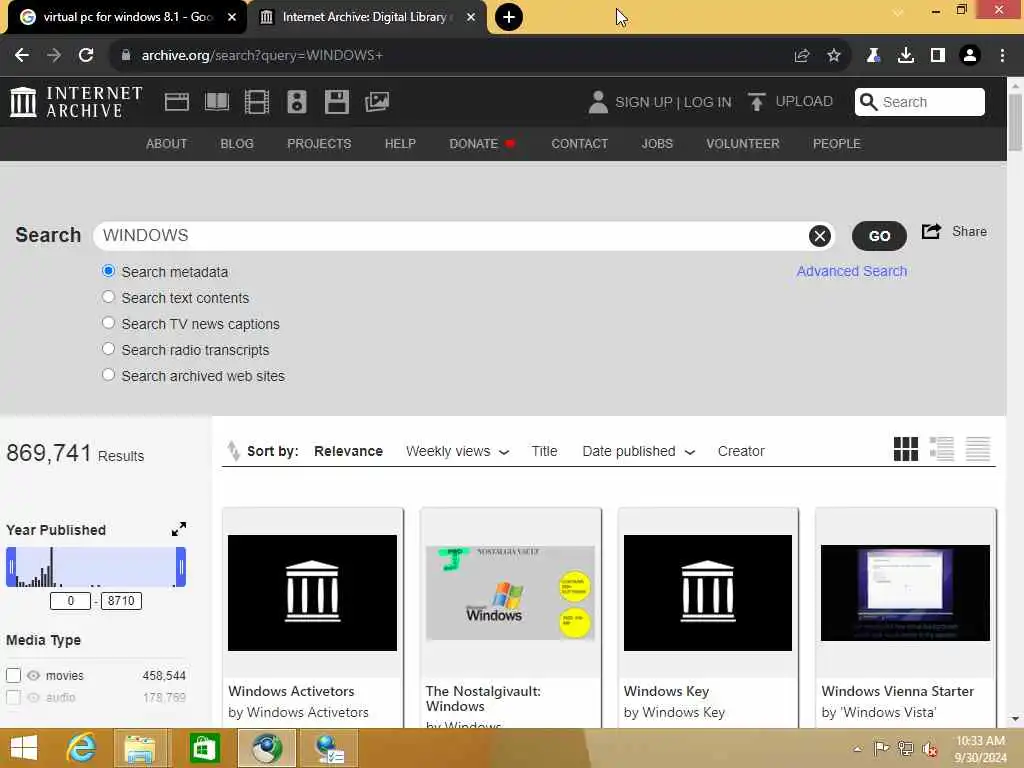Toggle the Chrome side panel icon
Viewport: 1024px width, 768px height.
coord(938,56)
